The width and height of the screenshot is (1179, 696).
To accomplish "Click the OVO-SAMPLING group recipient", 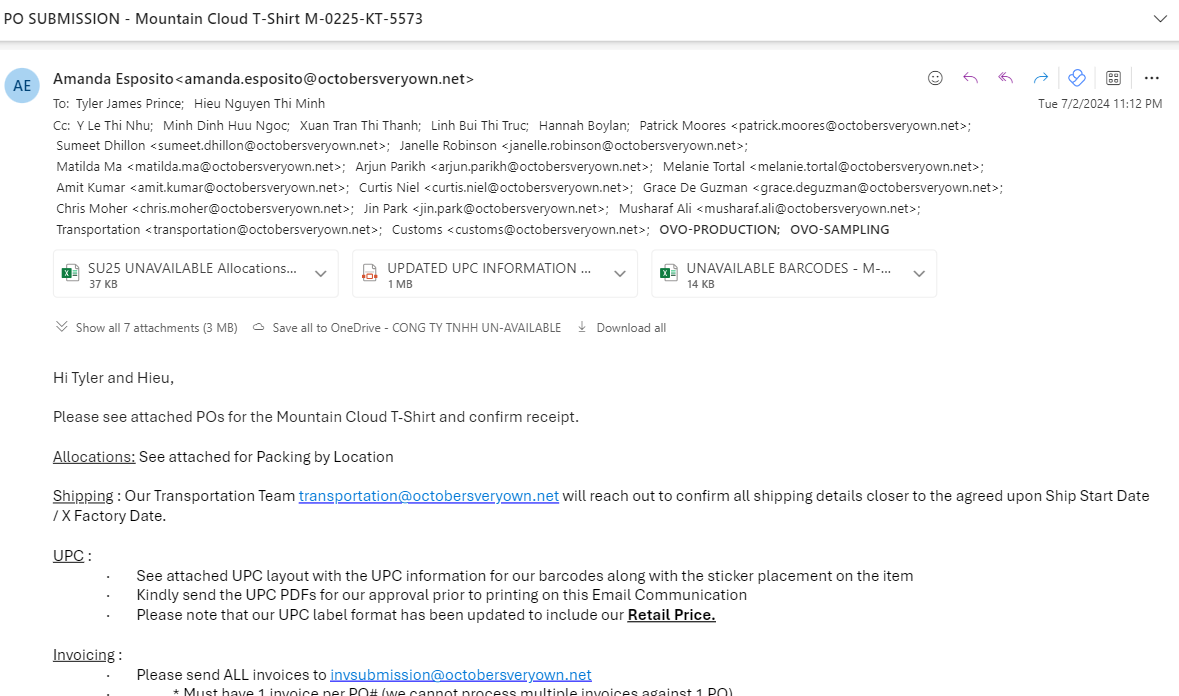I will [x=839, y=230].
